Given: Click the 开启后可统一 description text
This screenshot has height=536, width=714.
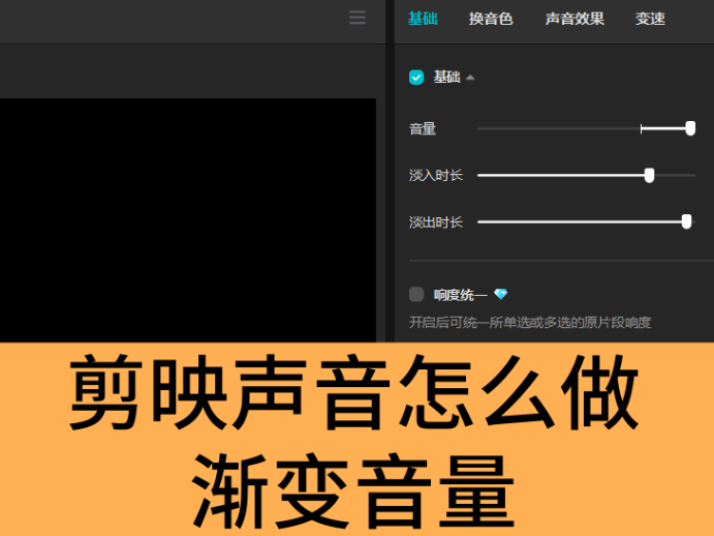Looking at the screenshot, I should tap(530, 322).
